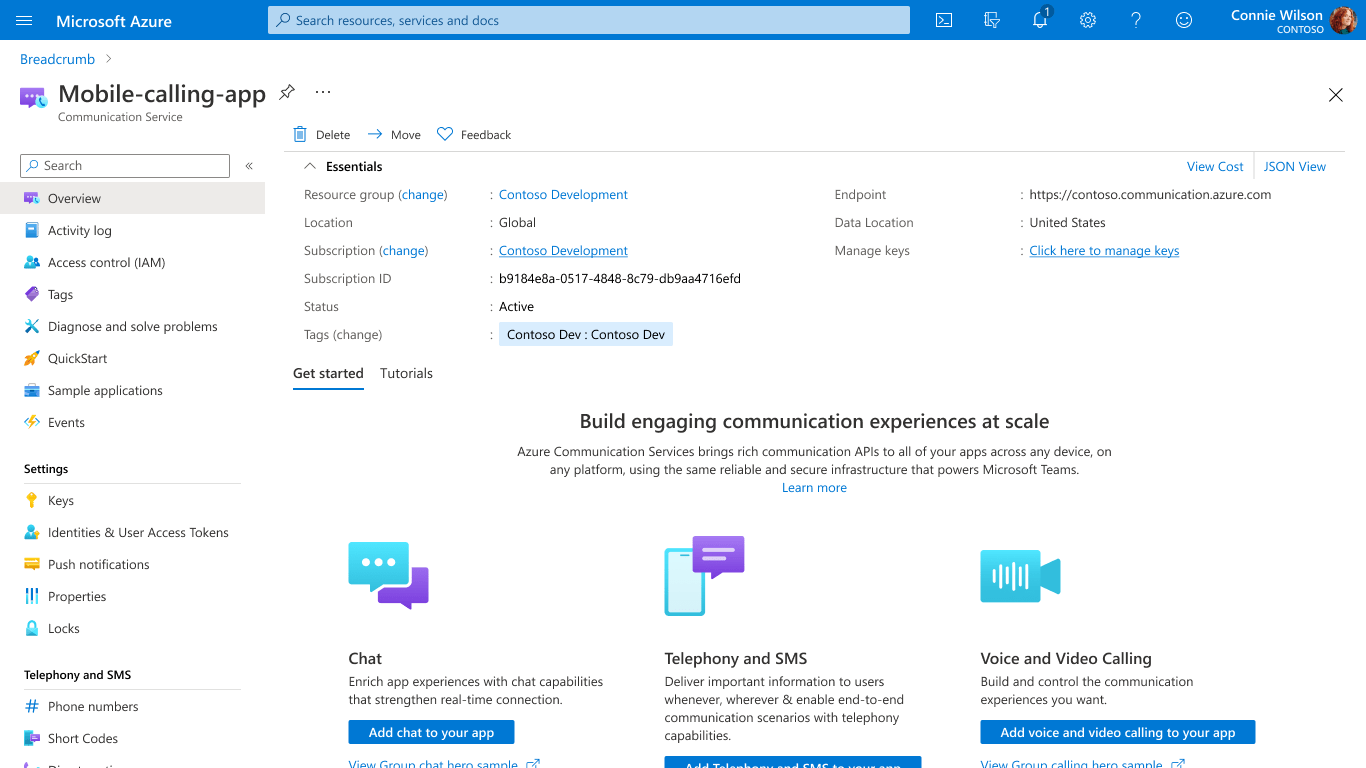Open portal settings with the gear icon
This screenshot has width=1366, height=768.
(x=1088, y=20)
